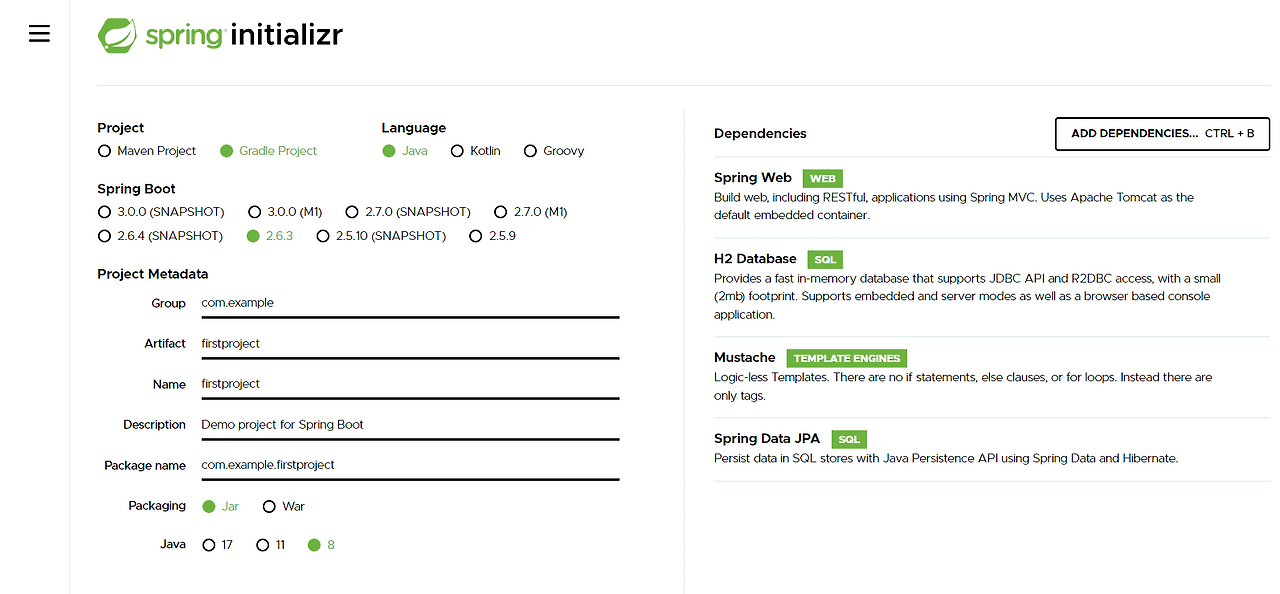This screenshot has width=1280, height=594.
Task: Click the SQL badge beside H2 Database
Action: (x=824, y=259)
